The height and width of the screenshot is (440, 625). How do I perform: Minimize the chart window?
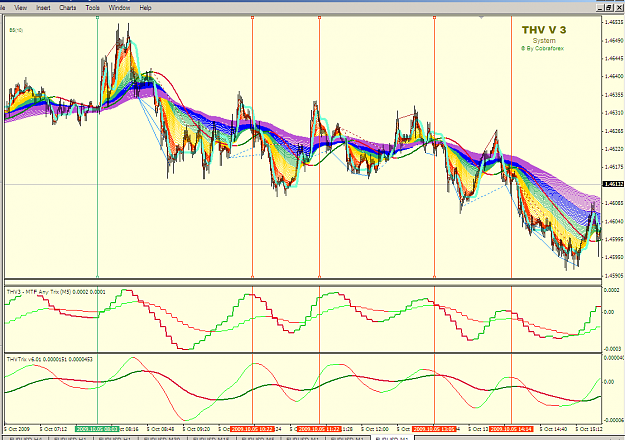point(601,8)
